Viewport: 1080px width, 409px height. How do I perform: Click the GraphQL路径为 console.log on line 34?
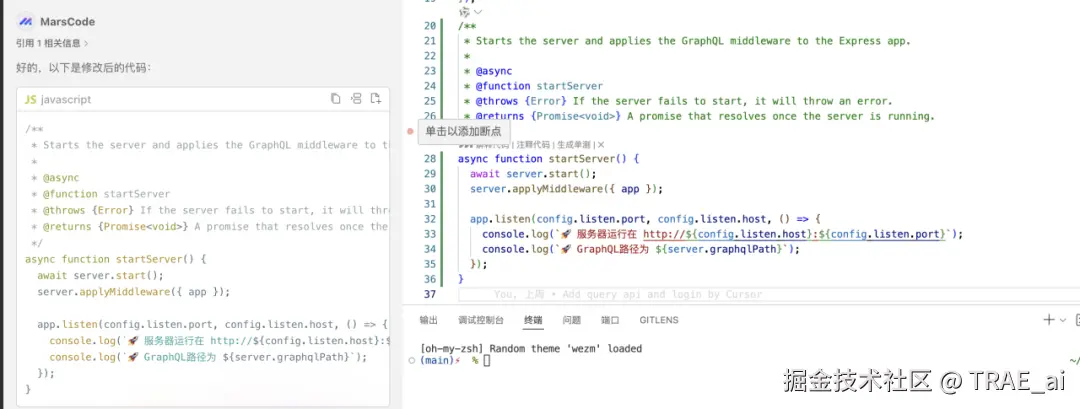point(641,249)
